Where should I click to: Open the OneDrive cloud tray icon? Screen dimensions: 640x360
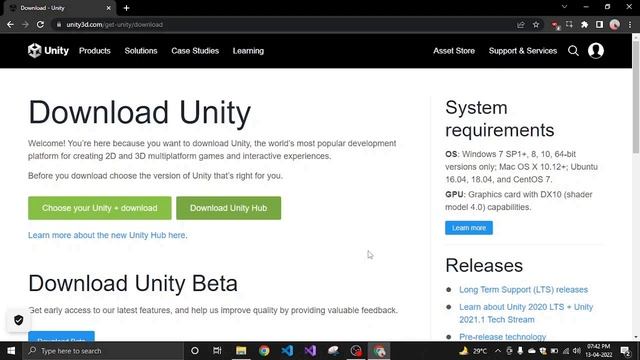pos(532,351)
